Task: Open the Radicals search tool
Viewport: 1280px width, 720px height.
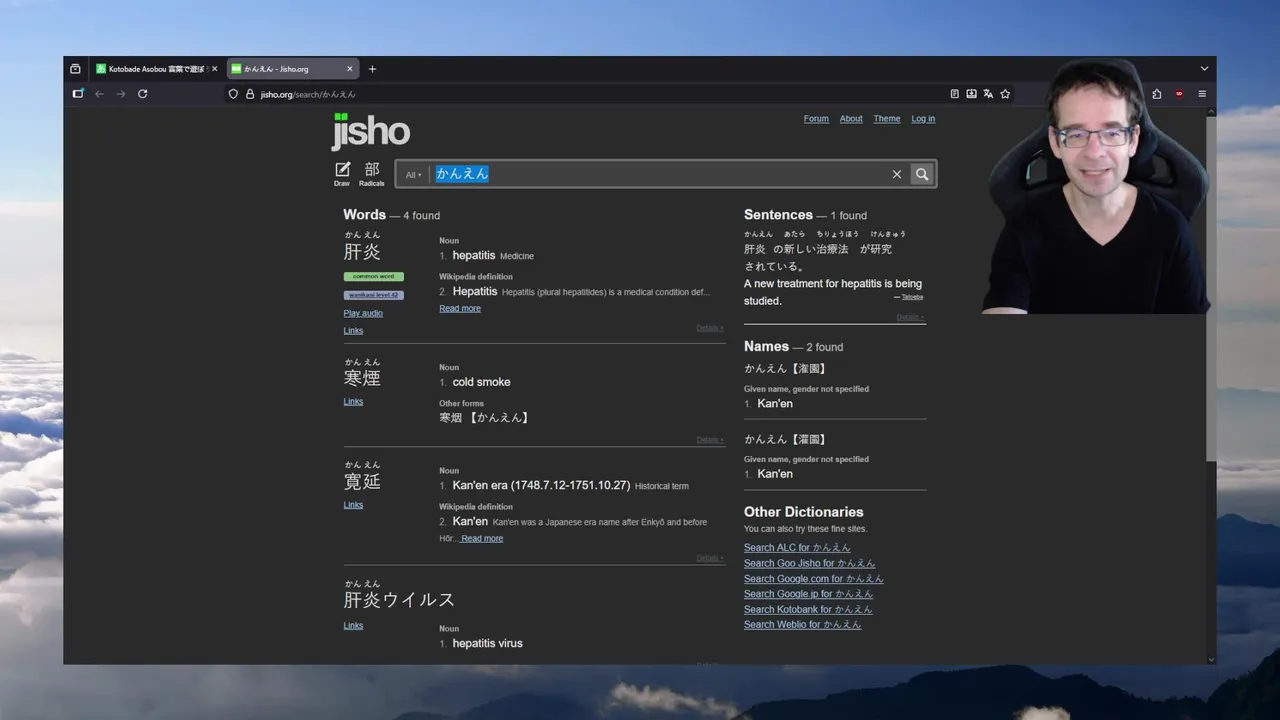Action: tap(372, 174)
